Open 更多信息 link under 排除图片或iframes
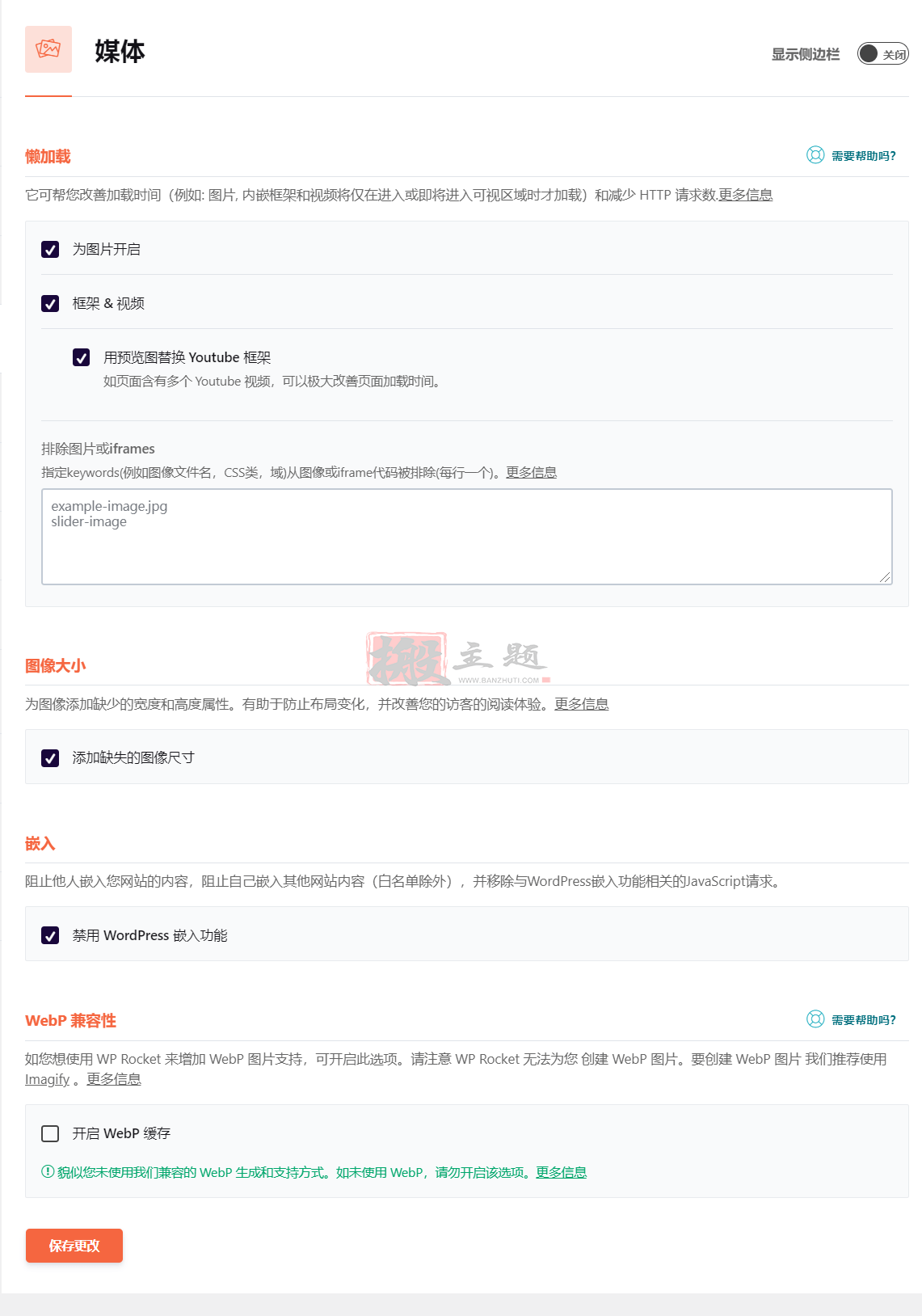 [532, 472]
